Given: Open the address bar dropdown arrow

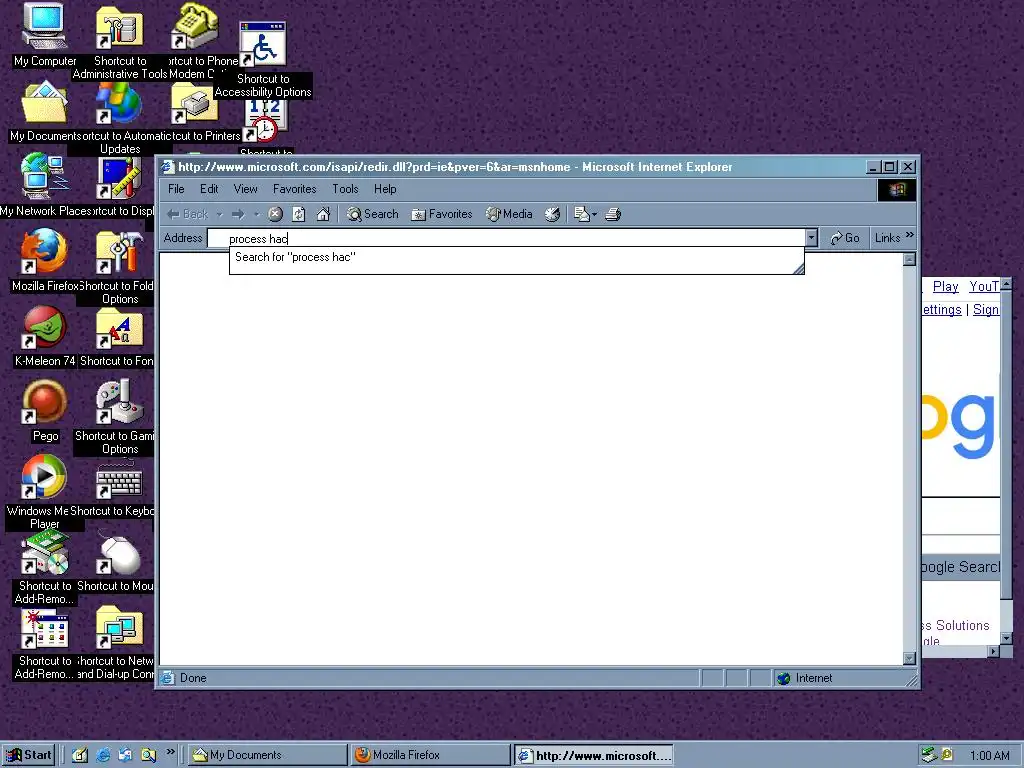Looking at the screenshot, I should click(x=811, y=238).
